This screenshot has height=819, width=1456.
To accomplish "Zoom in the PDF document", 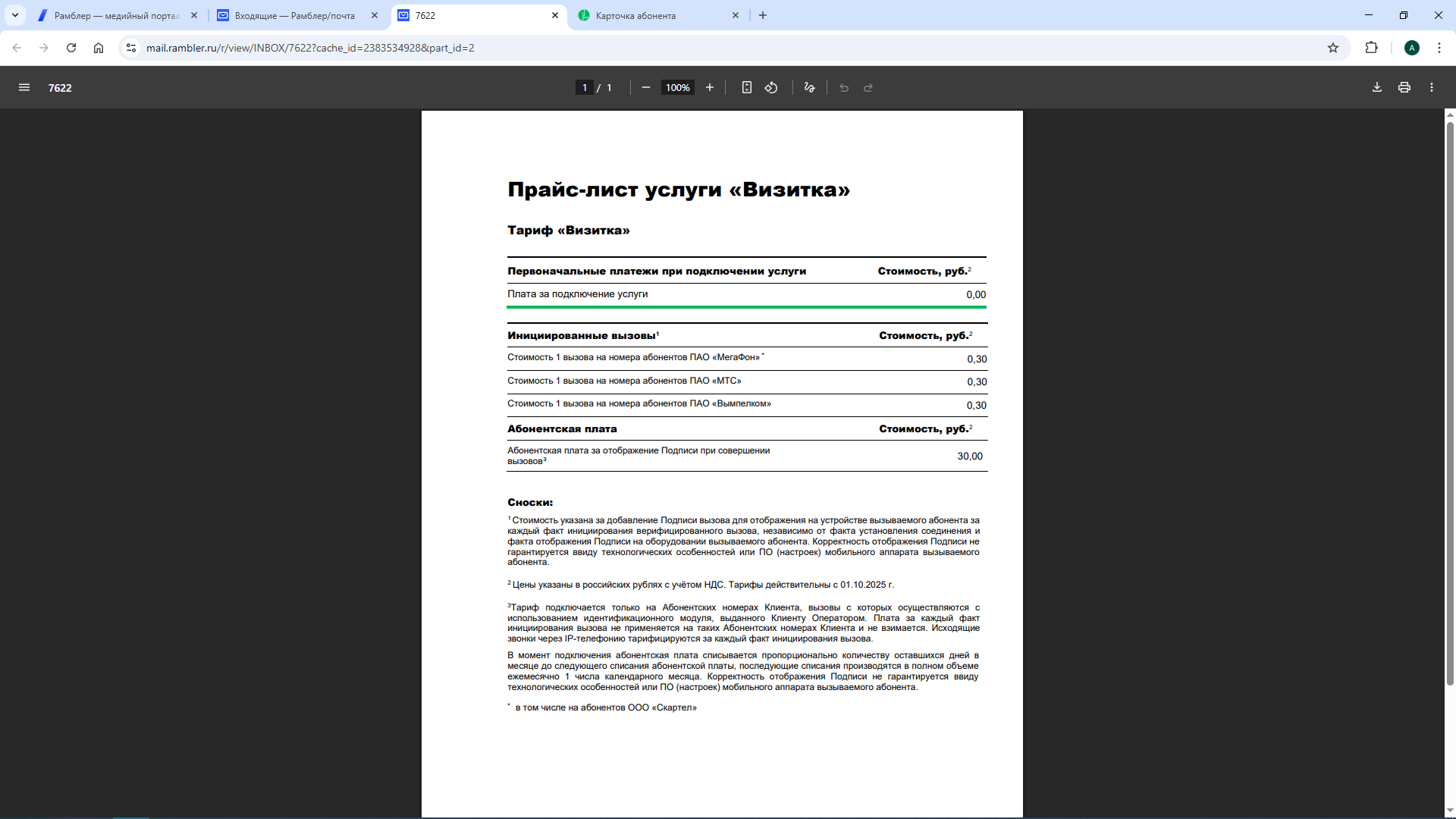I will coord(710,88).
